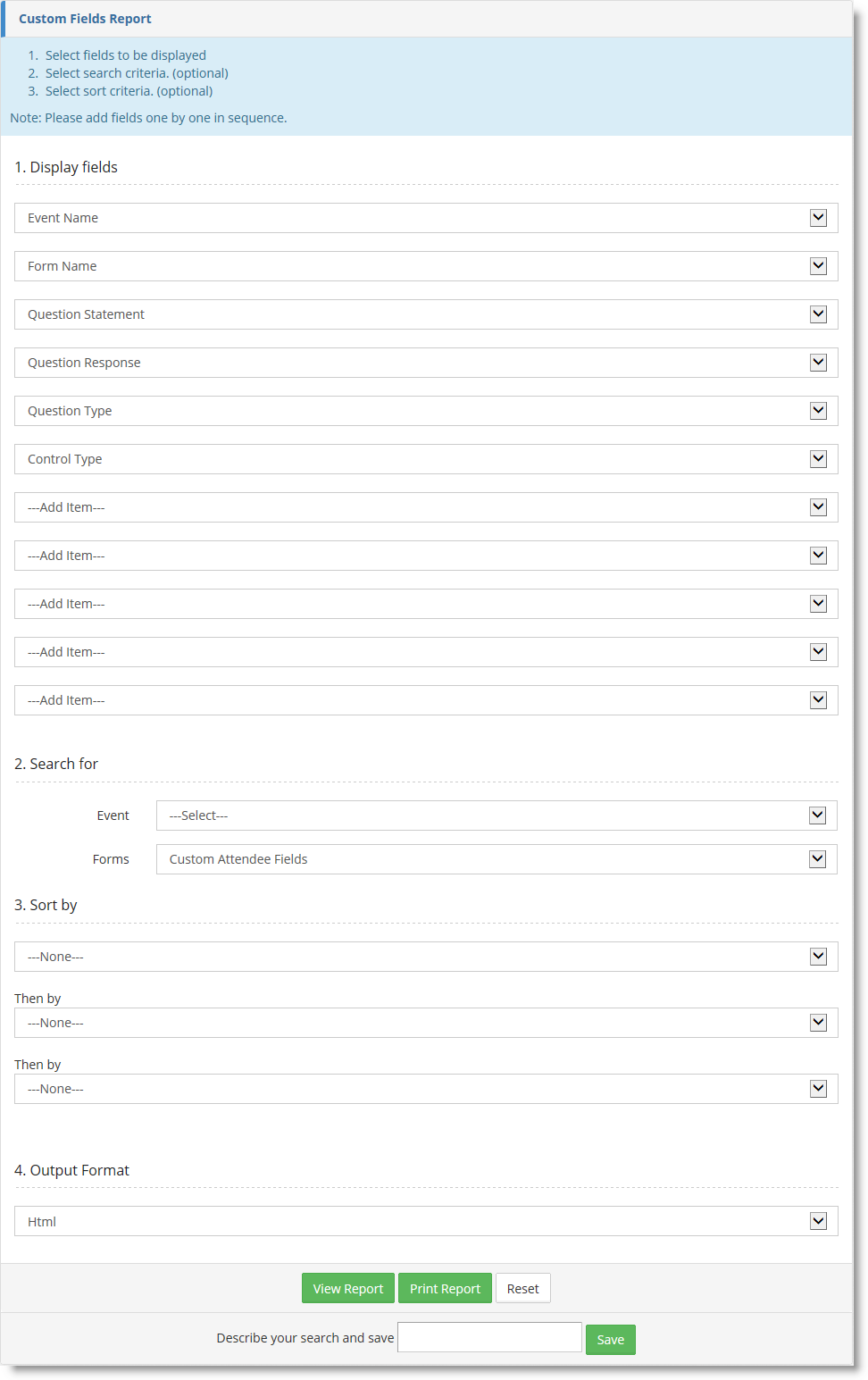This screenshot has width=868, height=1380.
Task: Select an Event in Search for
Action: (497, 815)
